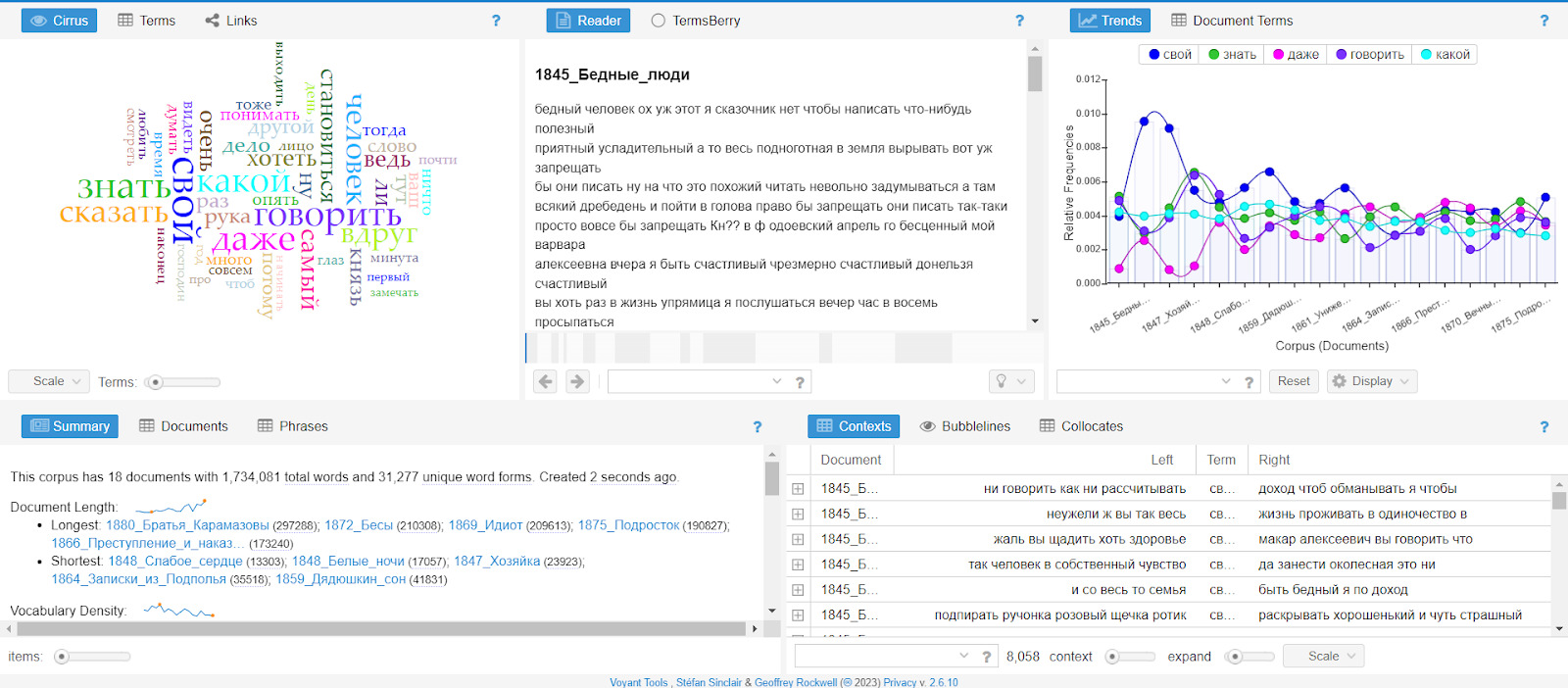The width and height of the screenshot is (1568, 688).
Task: Switch to the Document Terms tab
Action: 1232,21
